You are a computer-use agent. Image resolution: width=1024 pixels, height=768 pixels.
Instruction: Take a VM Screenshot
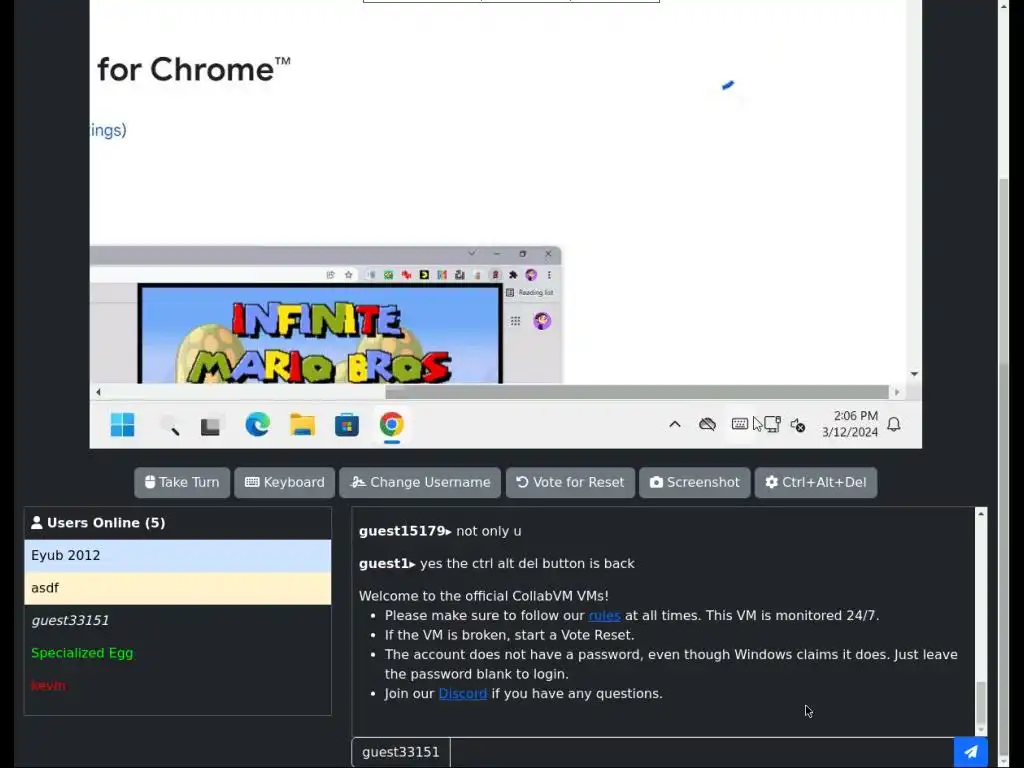coord(695,483)
